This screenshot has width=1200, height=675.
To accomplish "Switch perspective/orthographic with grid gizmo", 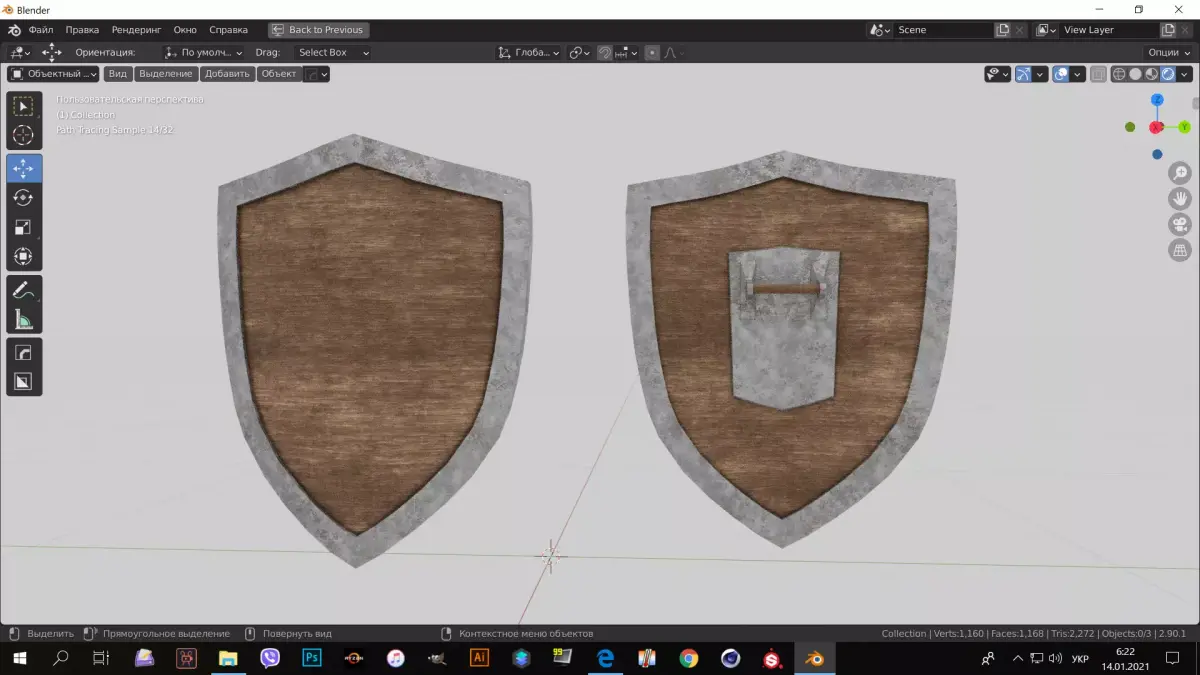I will (x=1179, y=250).
